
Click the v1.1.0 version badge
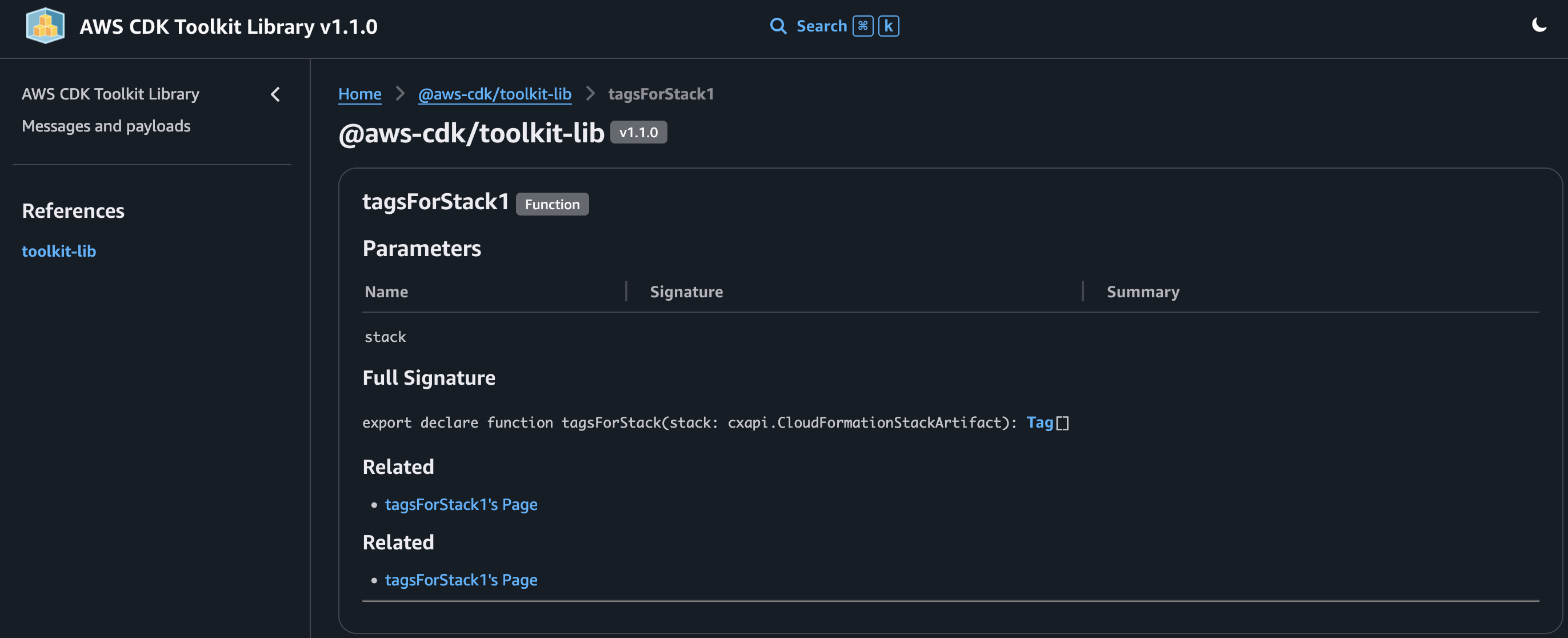point(638,133)
